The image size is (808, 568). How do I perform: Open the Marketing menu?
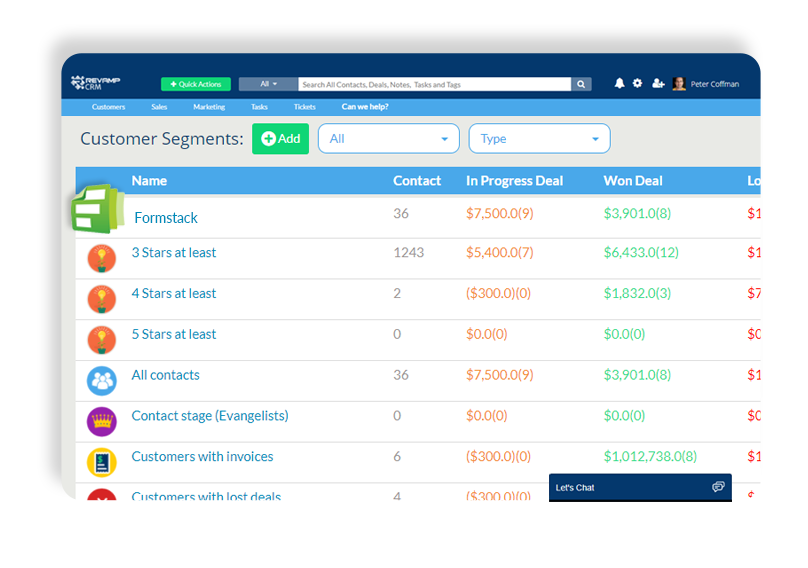[x=209, y=107]
